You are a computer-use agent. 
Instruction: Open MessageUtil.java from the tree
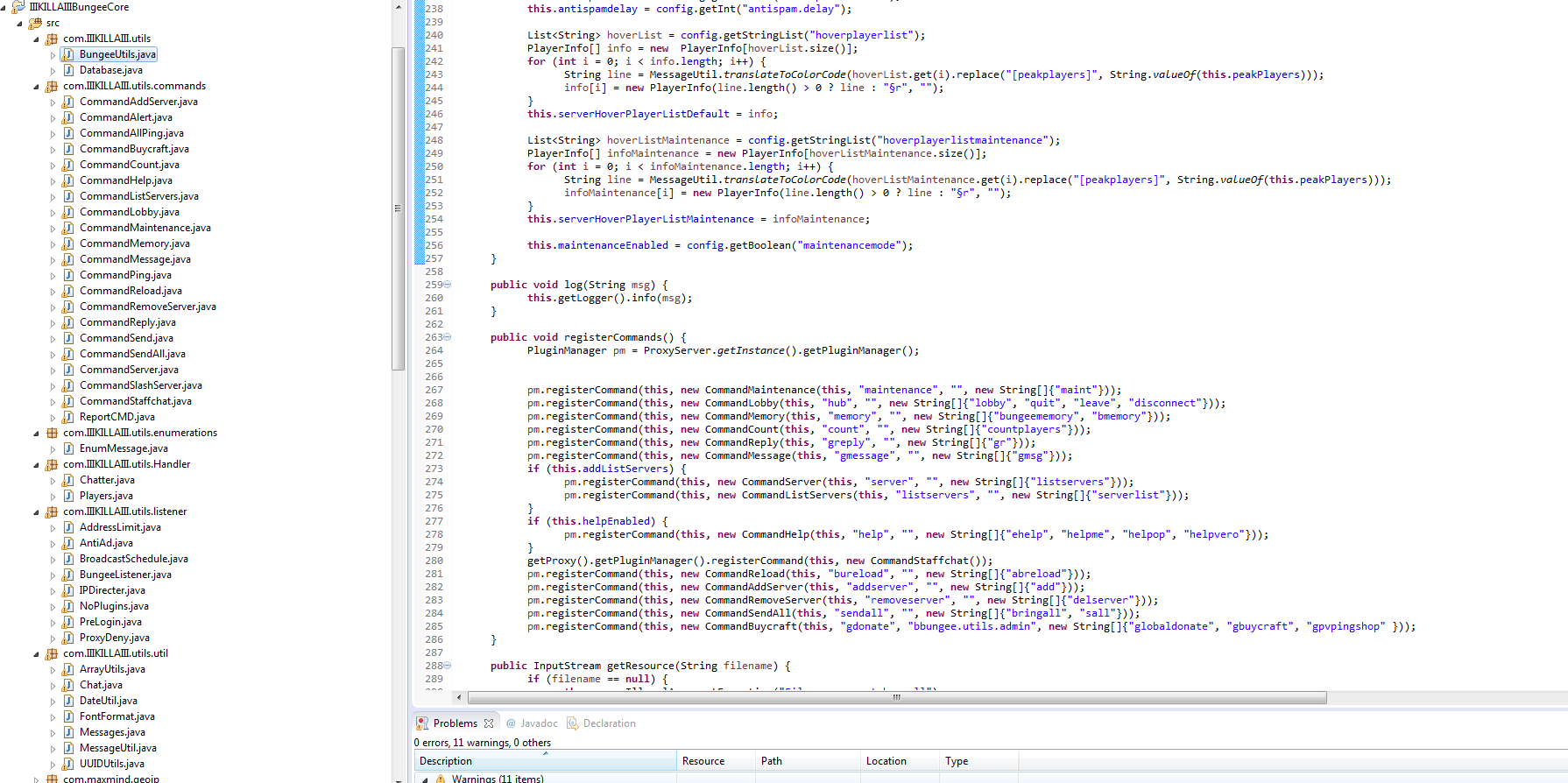117,748
